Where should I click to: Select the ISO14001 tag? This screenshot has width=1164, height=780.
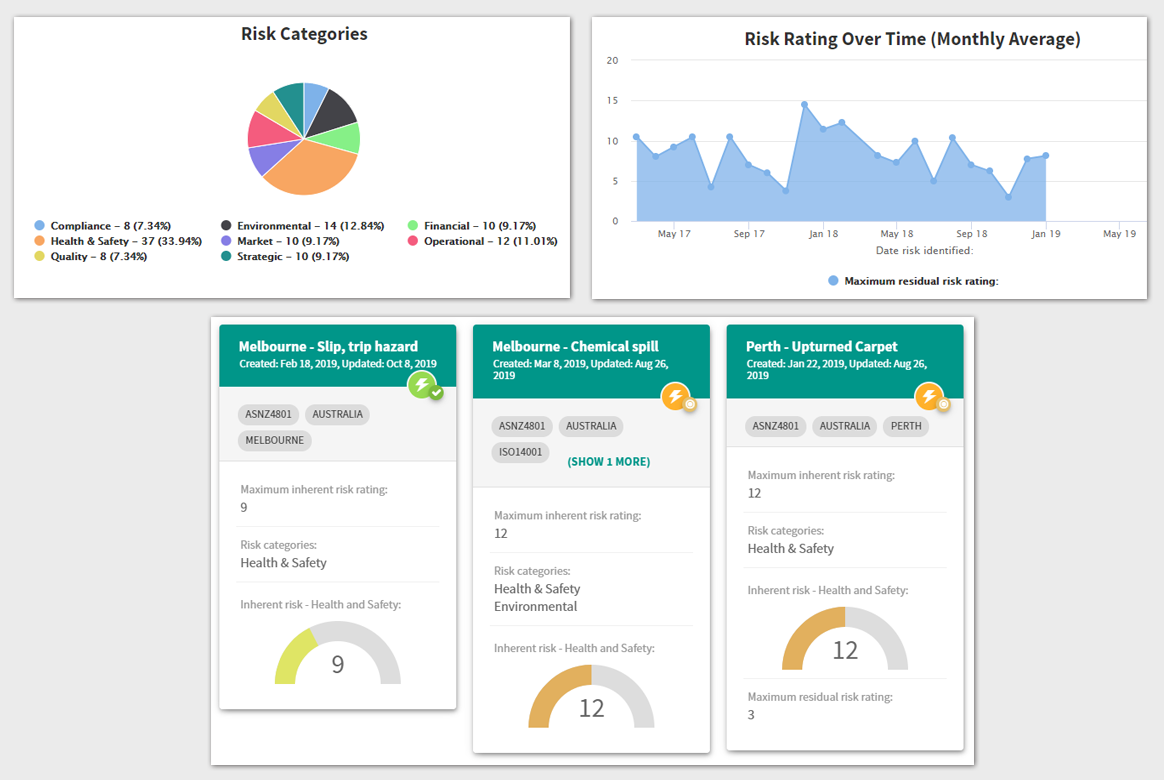click(x=520, y=452)
